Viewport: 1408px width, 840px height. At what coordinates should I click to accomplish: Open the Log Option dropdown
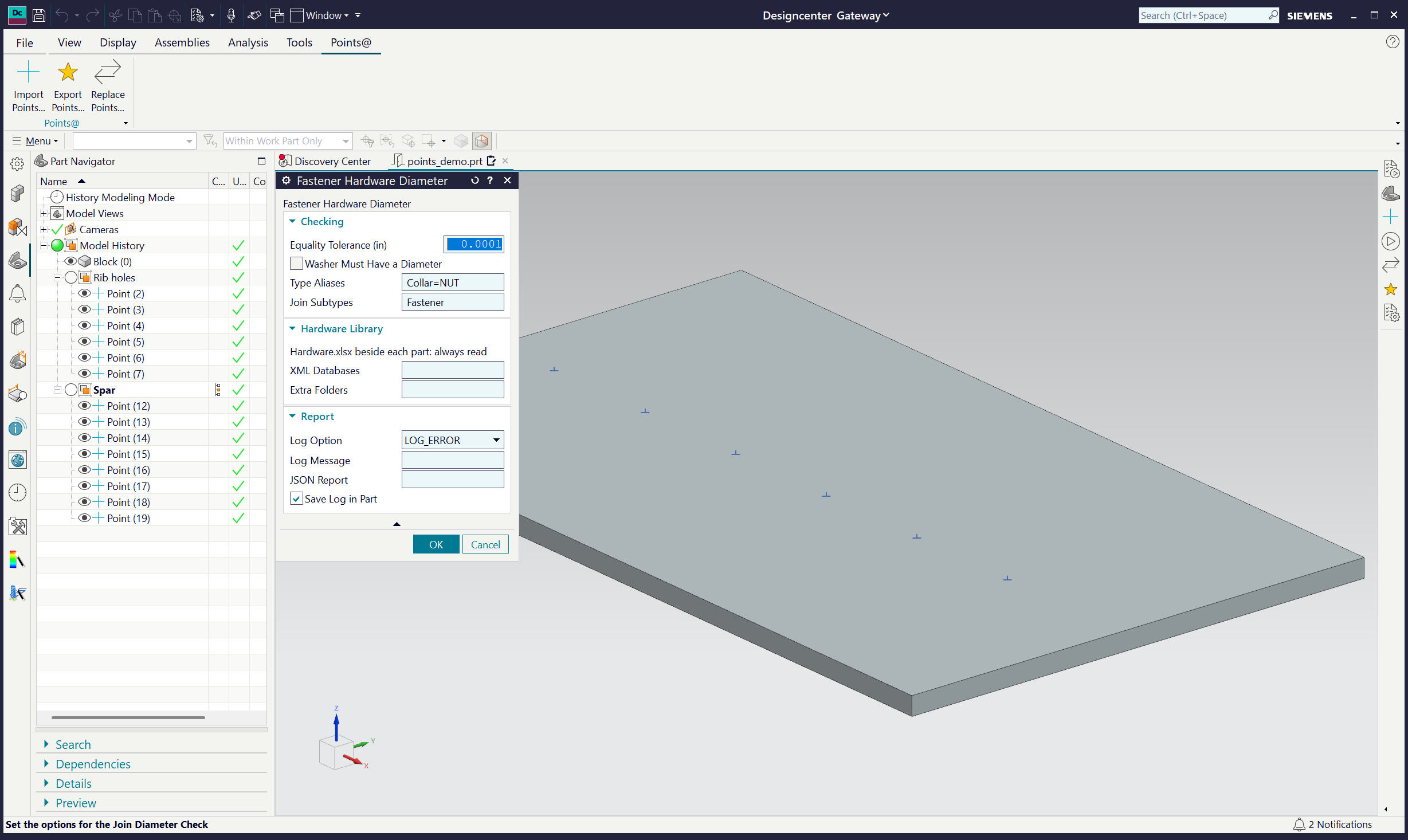point(453,441)
